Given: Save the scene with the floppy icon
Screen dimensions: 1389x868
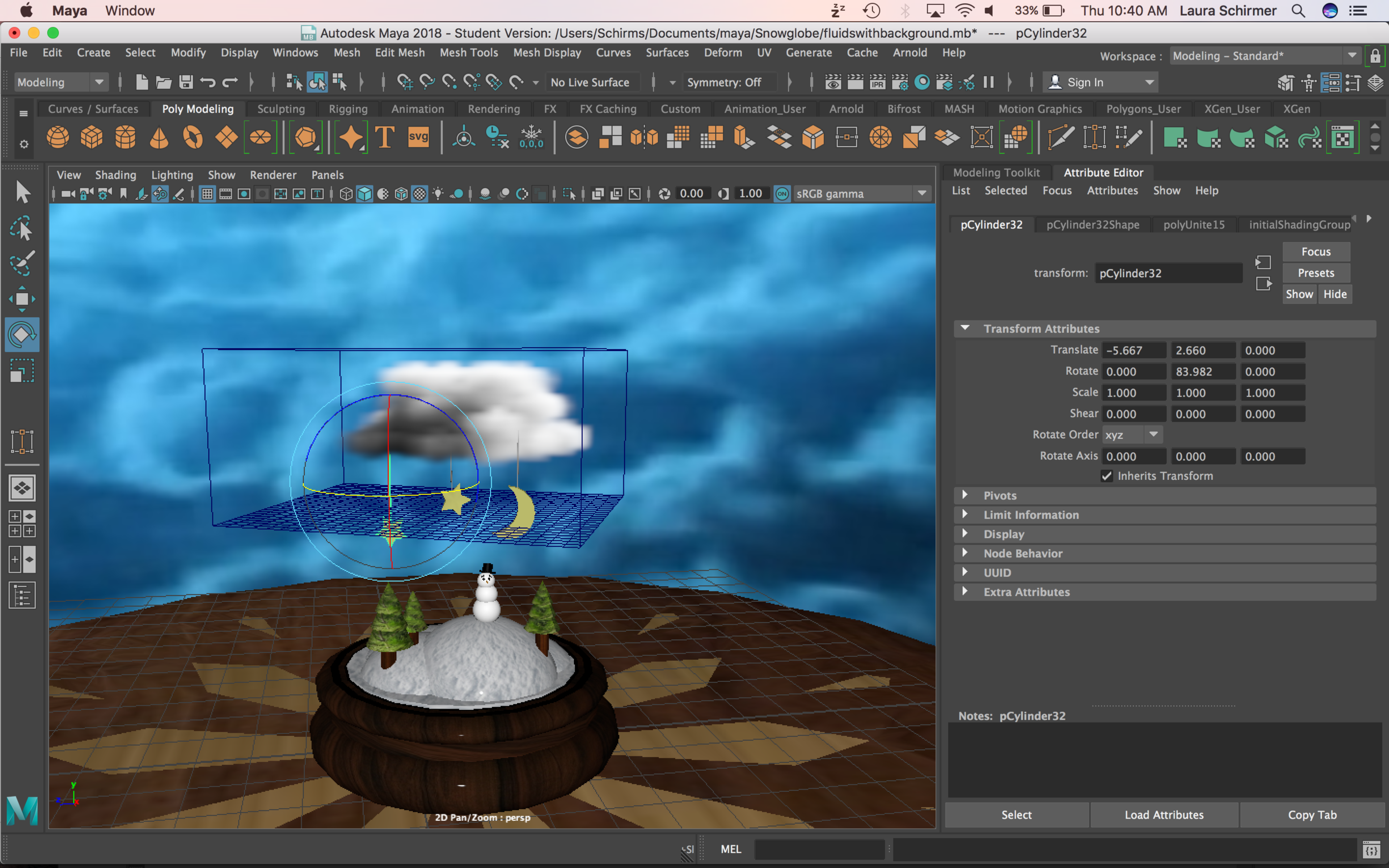Looking at the screenshot, I should (x=186, y=82).
